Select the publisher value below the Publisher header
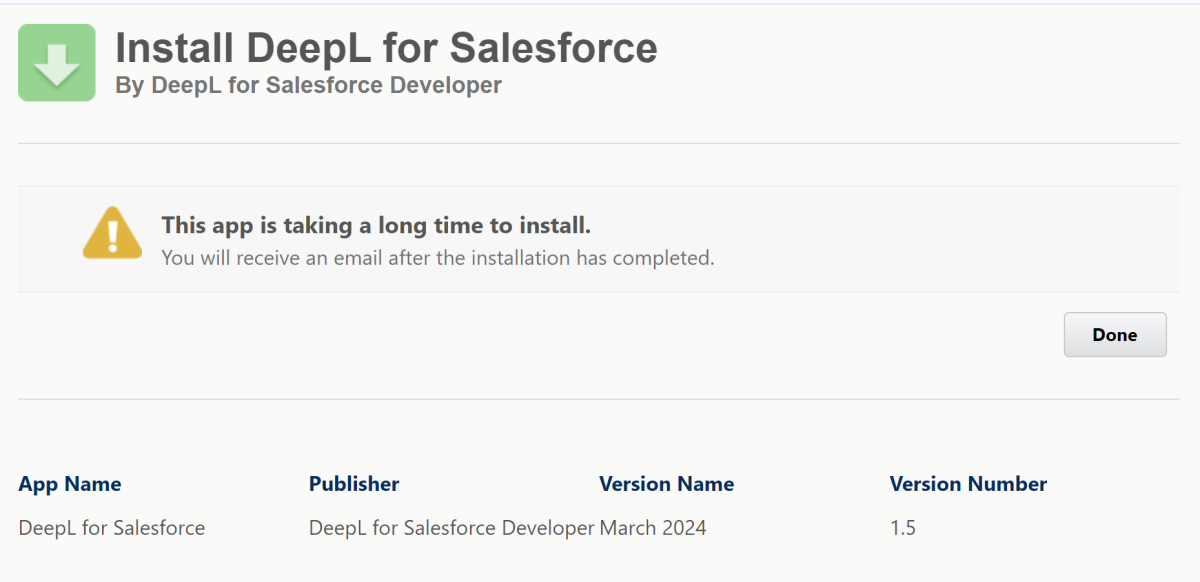Image resolution: width=1200 pixels, height=582 pixels. [x=452, y=528]
